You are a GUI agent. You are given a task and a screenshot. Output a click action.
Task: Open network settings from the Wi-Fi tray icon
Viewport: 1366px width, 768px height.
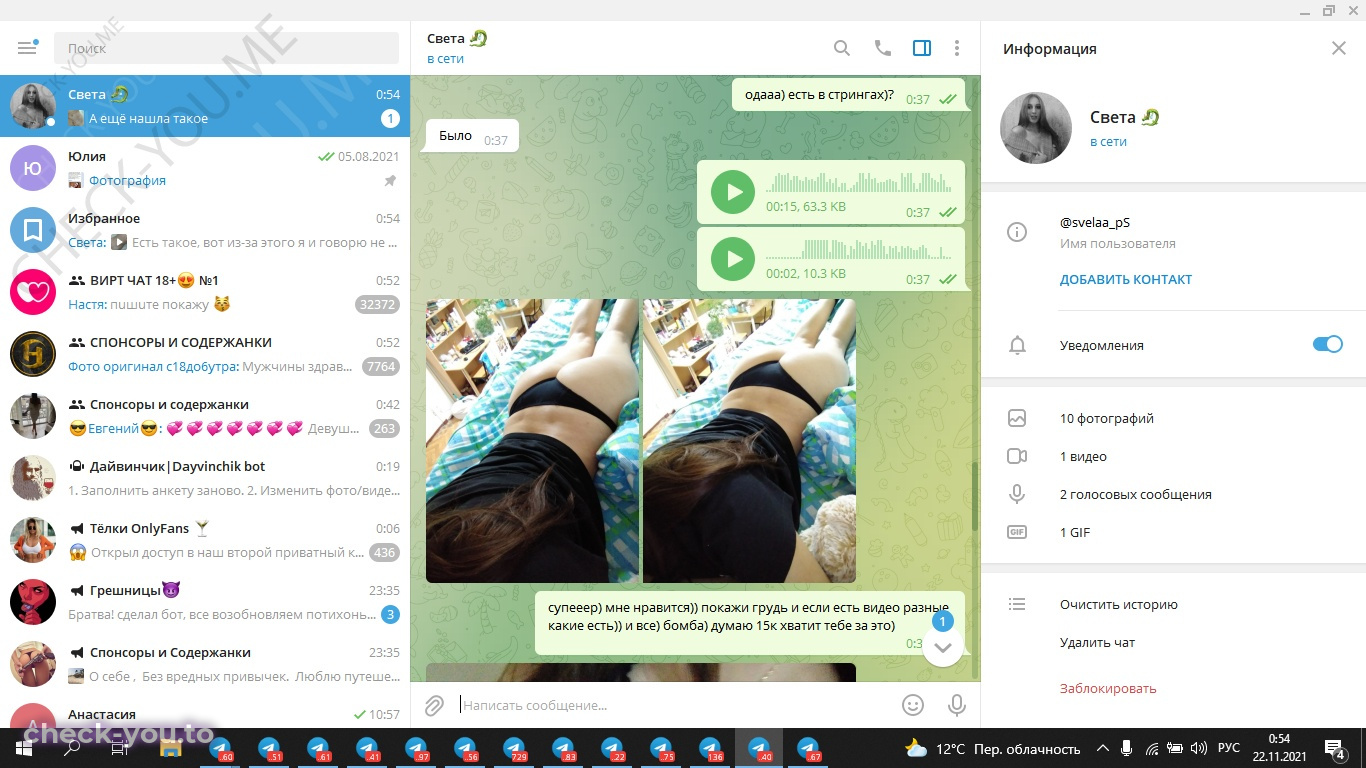(x=1152, y=748)
